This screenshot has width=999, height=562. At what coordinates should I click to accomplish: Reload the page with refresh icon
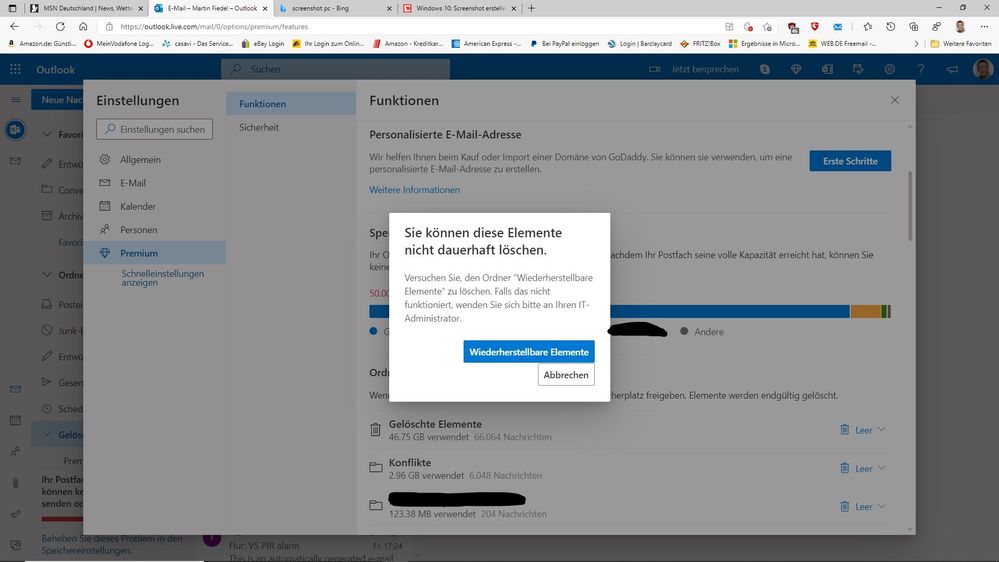pyautogui.click(x=60, y=26)
